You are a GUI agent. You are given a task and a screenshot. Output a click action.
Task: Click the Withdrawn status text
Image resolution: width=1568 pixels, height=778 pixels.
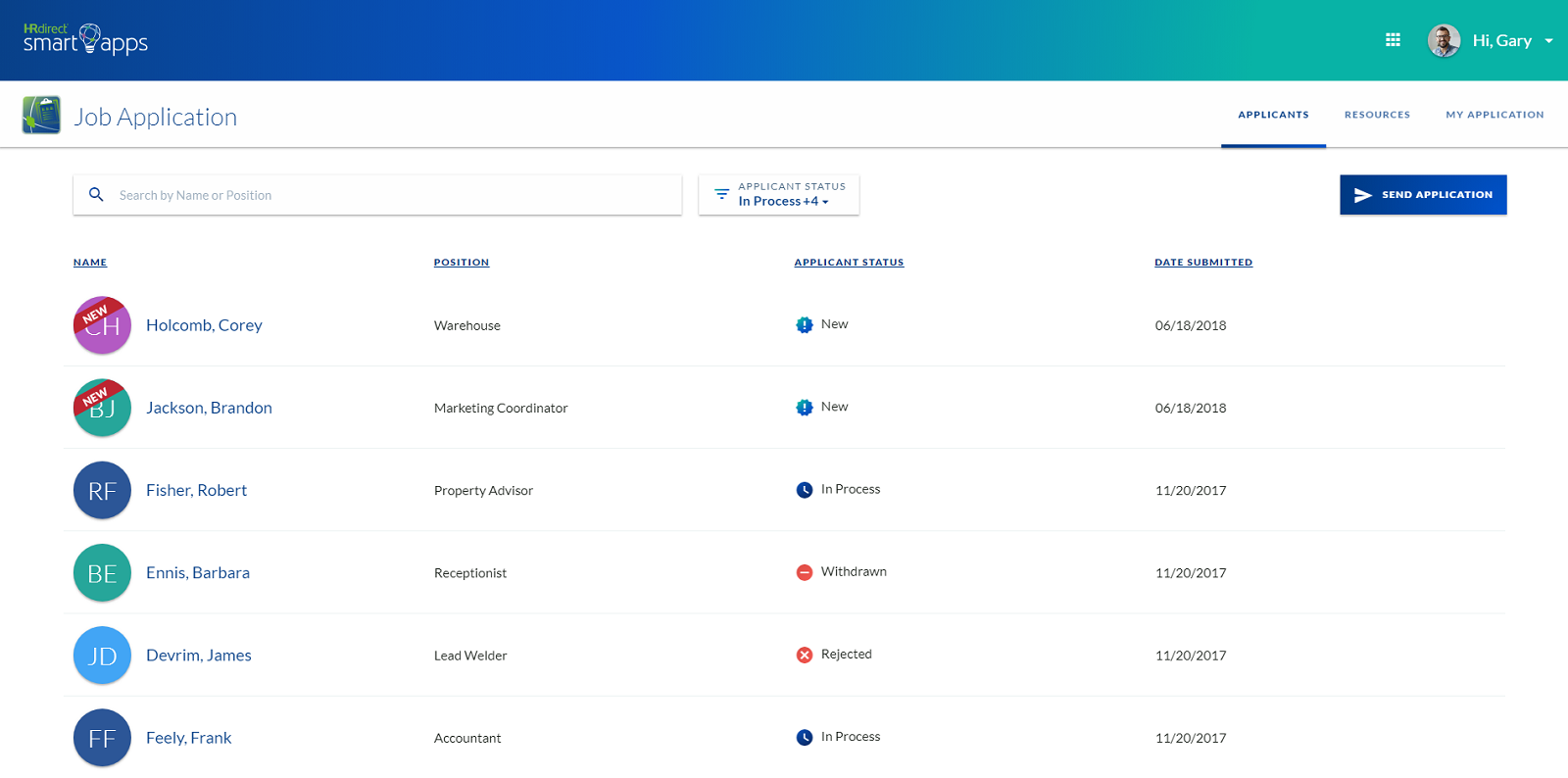(x=854, y=571)
